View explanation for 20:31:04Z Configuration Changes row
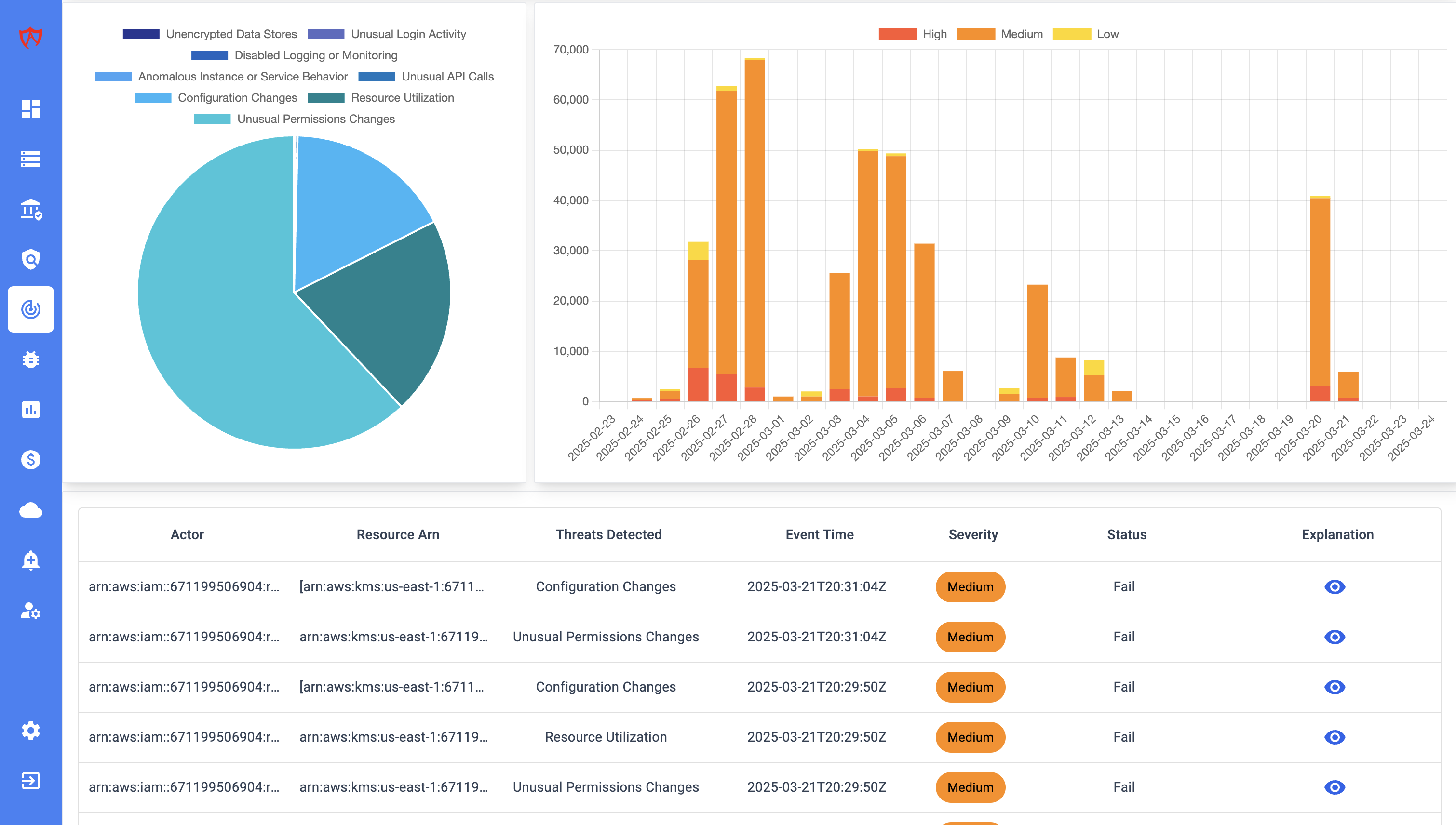 1335,586
